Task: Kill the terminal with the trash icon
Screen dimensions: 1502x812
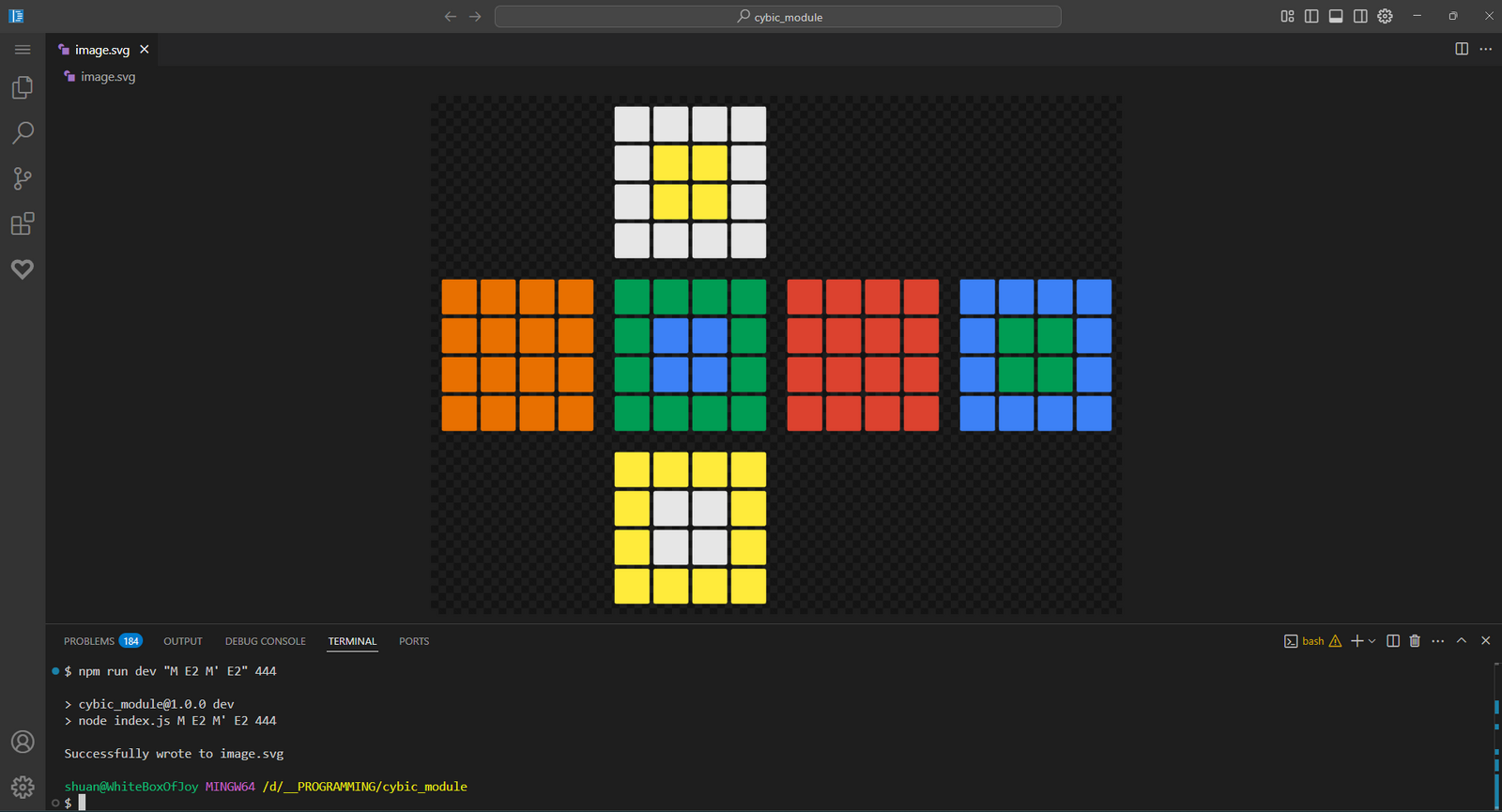Action: [1415, 641]
